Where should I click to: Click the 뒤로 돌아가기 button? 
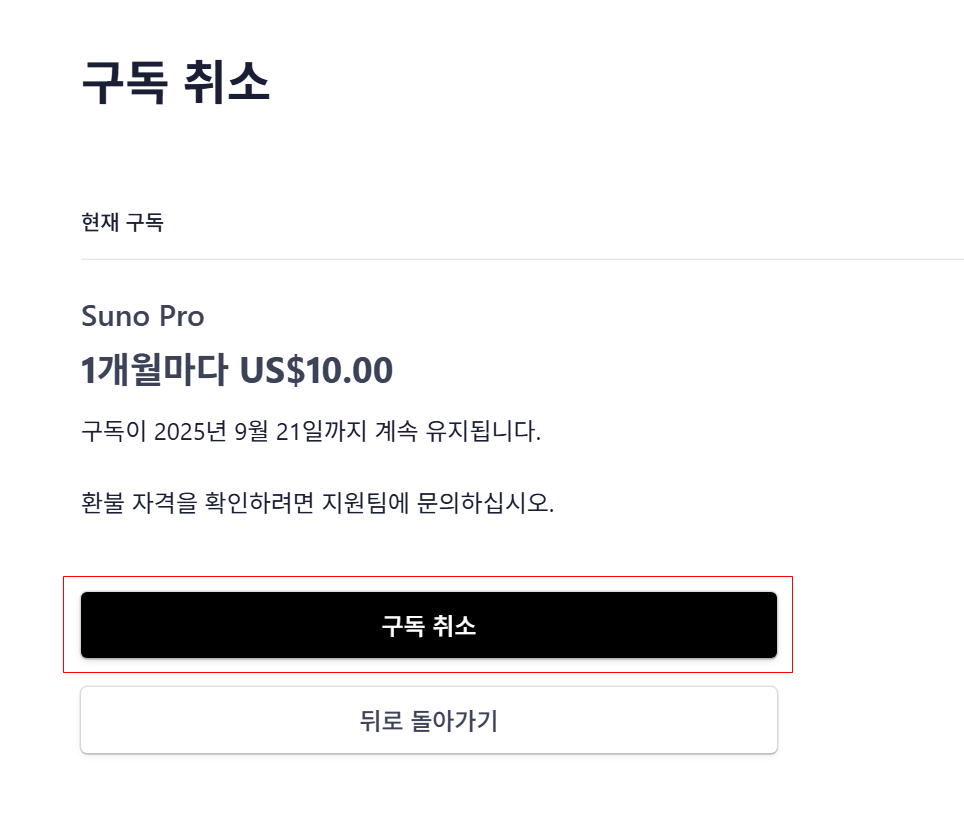(x=429, y=720)
